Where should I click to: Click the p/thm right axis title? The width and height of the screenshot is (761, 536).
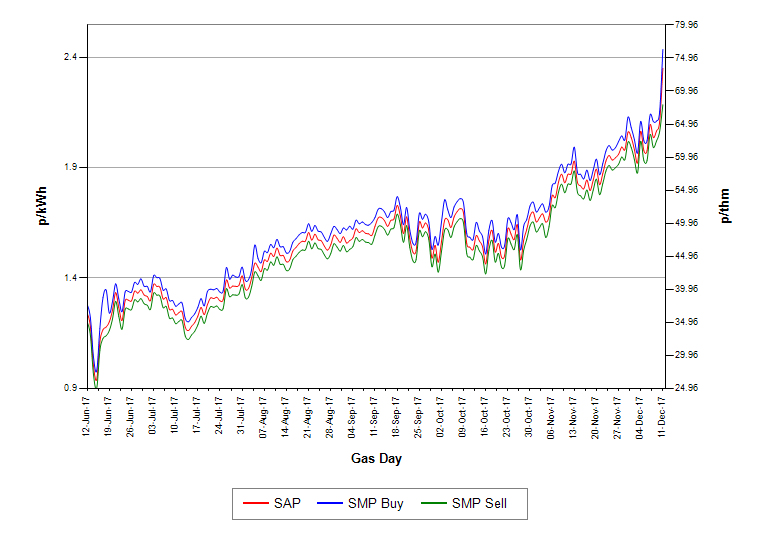coord(725,206)
